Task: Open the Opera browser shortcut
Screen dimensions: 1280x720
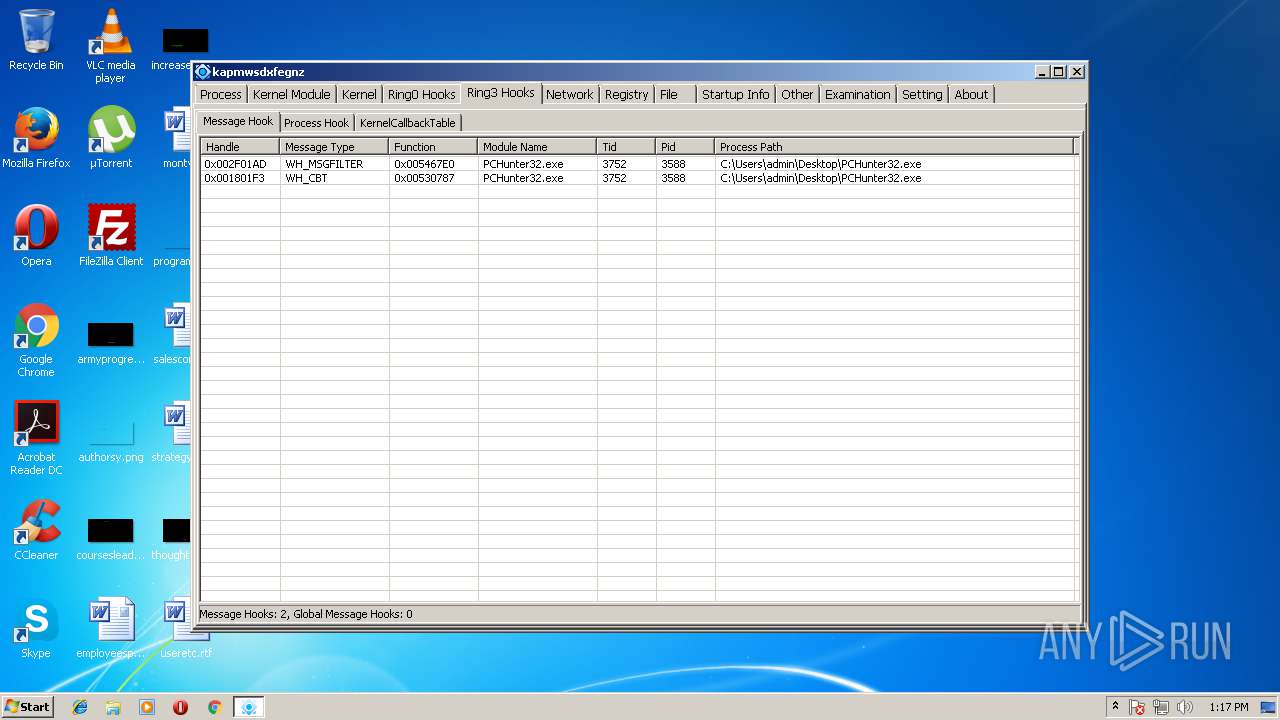Action: (36, 236)
